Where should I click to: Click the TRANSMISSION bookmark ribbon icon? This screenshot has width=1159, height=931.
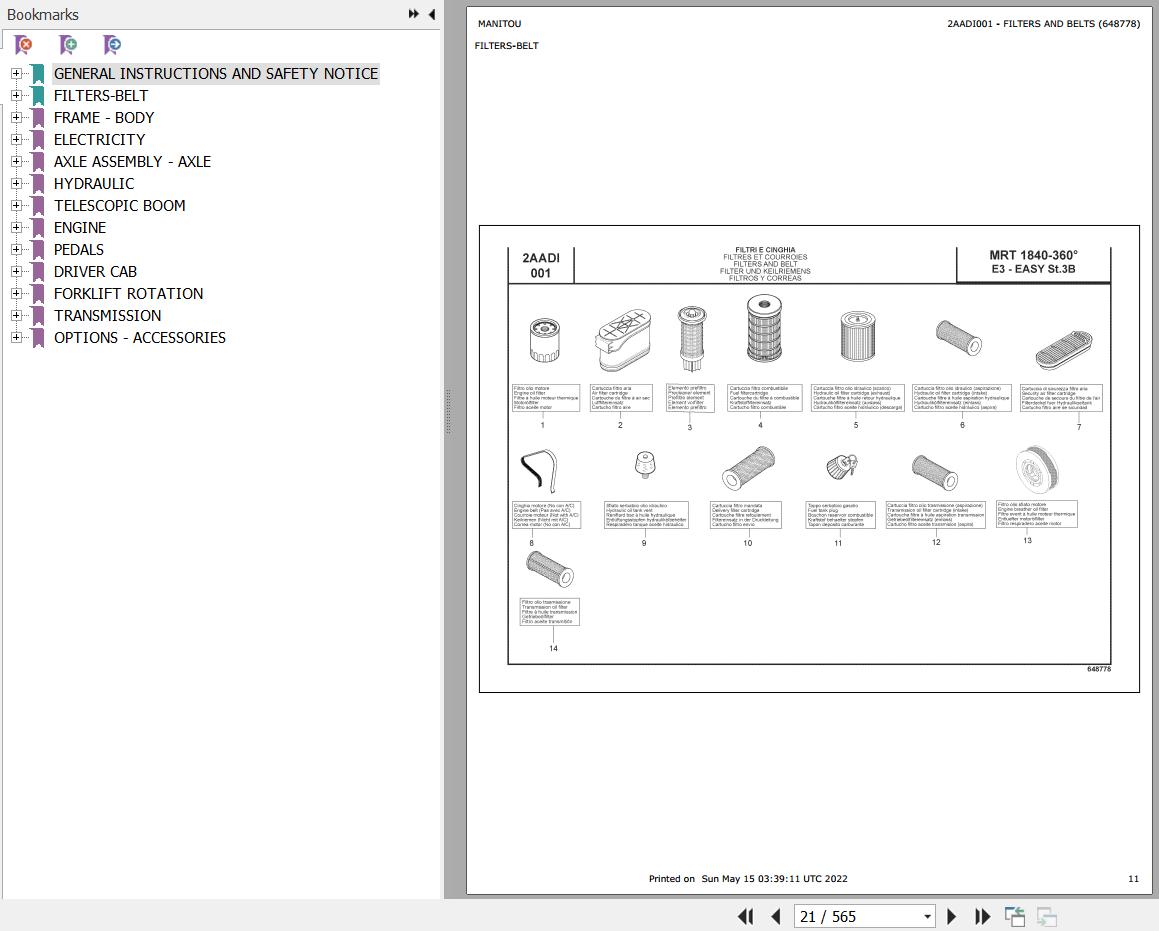click(x=38, y=316)
